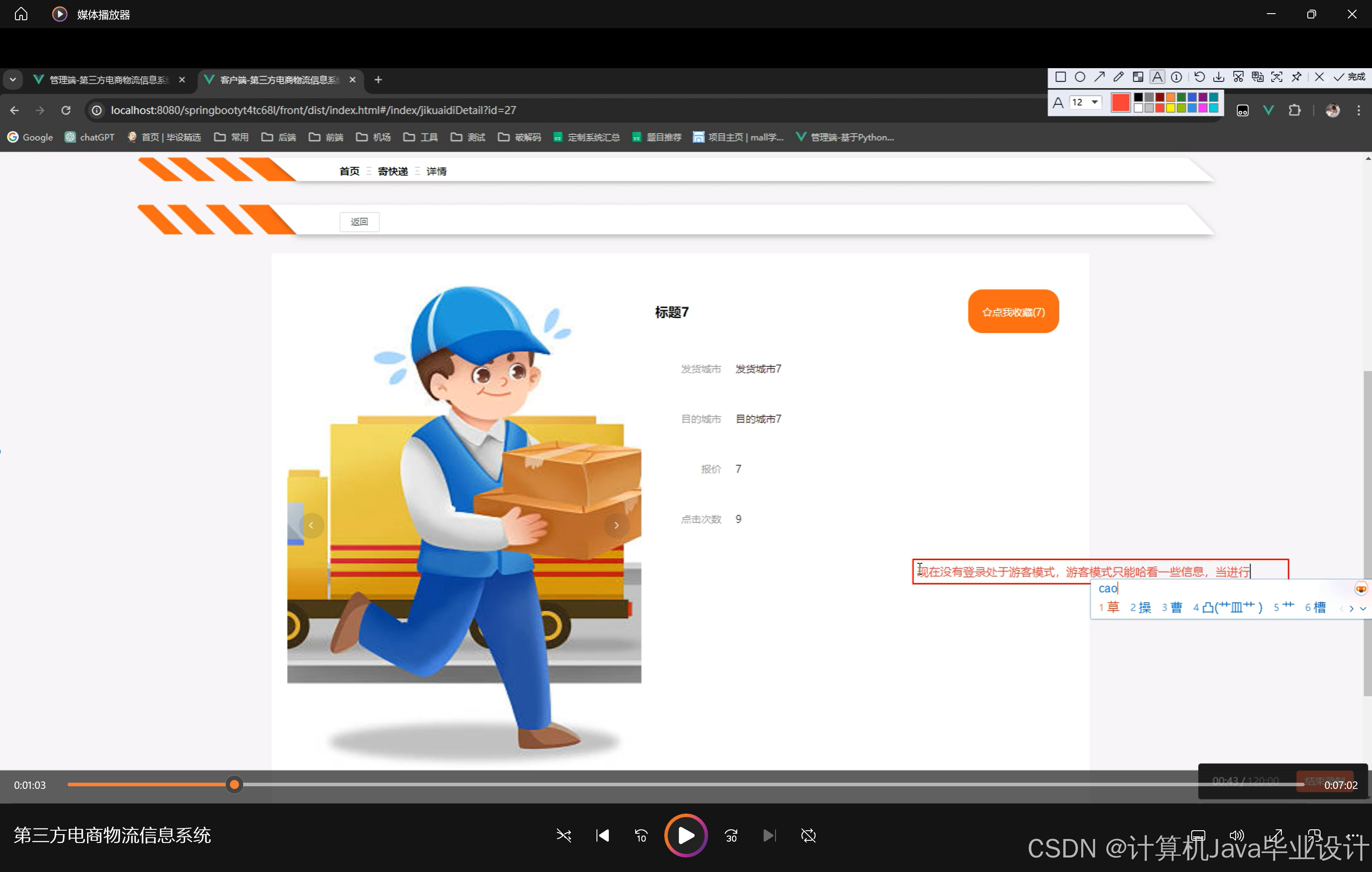Pin the screenshot to screen
This screenshot has height=872, width=1372.
[1296, 77]
